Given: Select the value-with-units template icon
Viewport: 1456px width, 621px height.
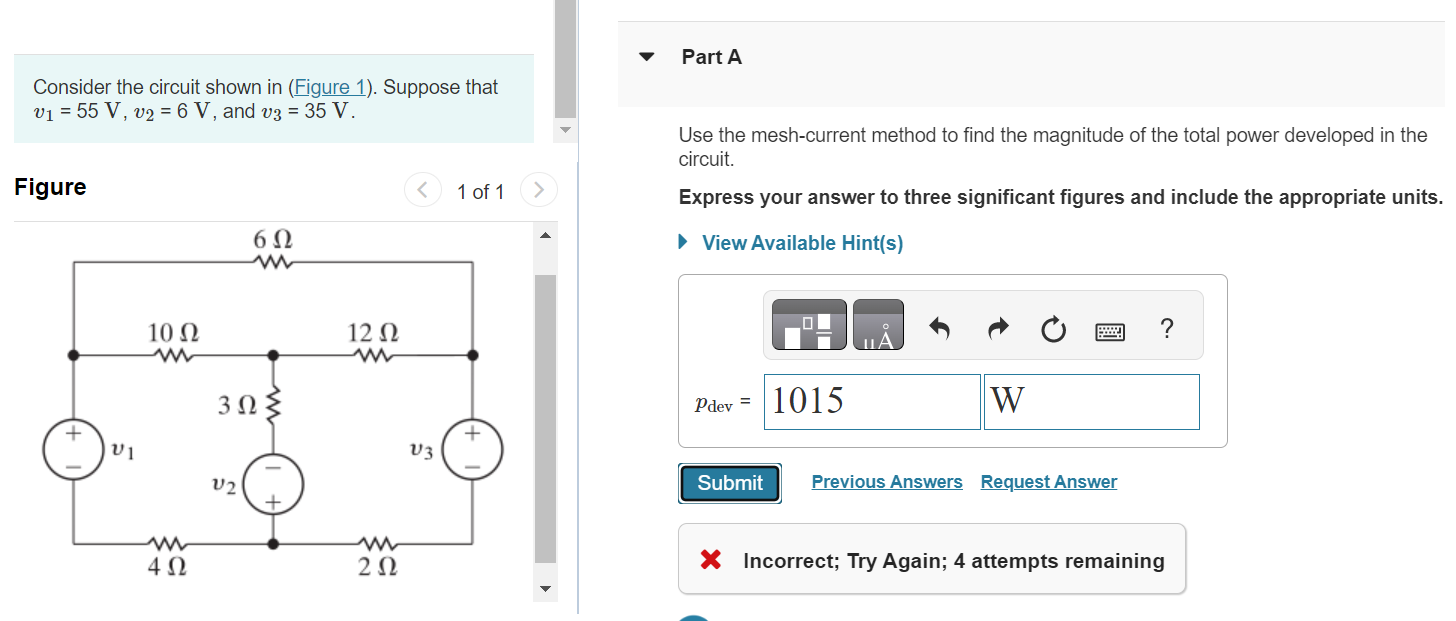Looking at the screenshot, I should [x=808, y=324].
